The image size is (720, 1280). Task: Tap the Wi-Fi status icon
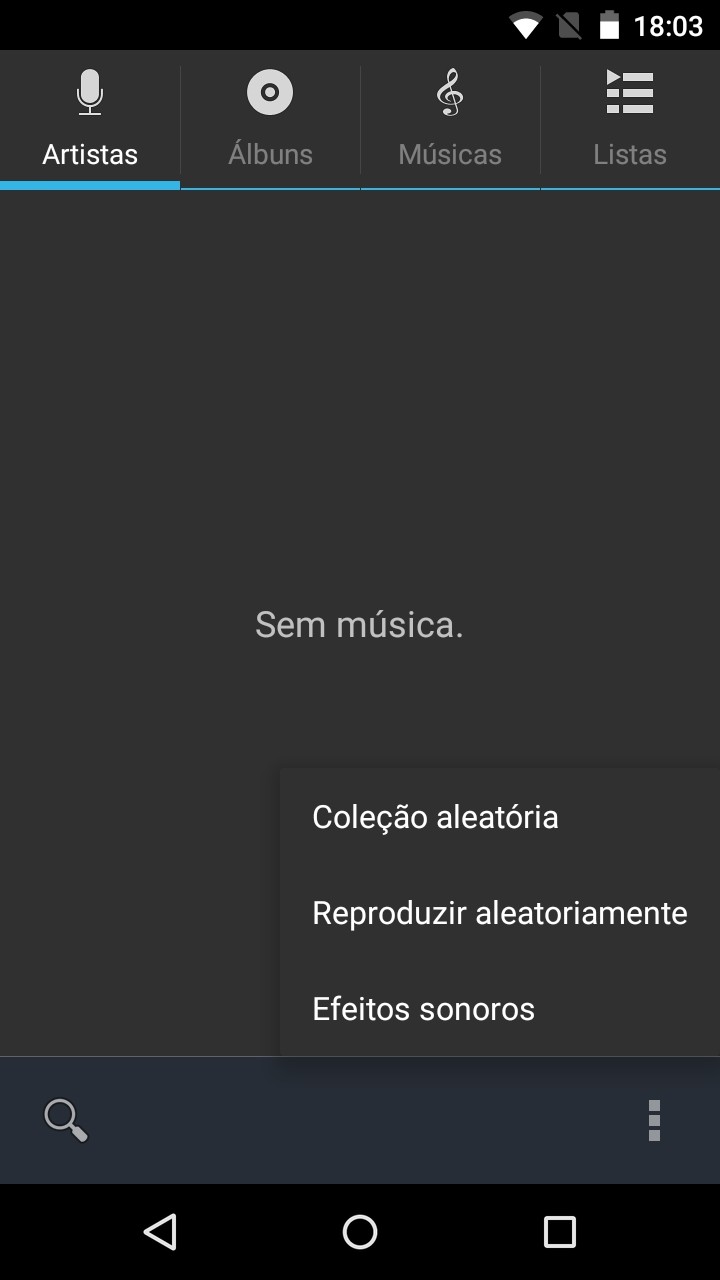tap(525, 25)
